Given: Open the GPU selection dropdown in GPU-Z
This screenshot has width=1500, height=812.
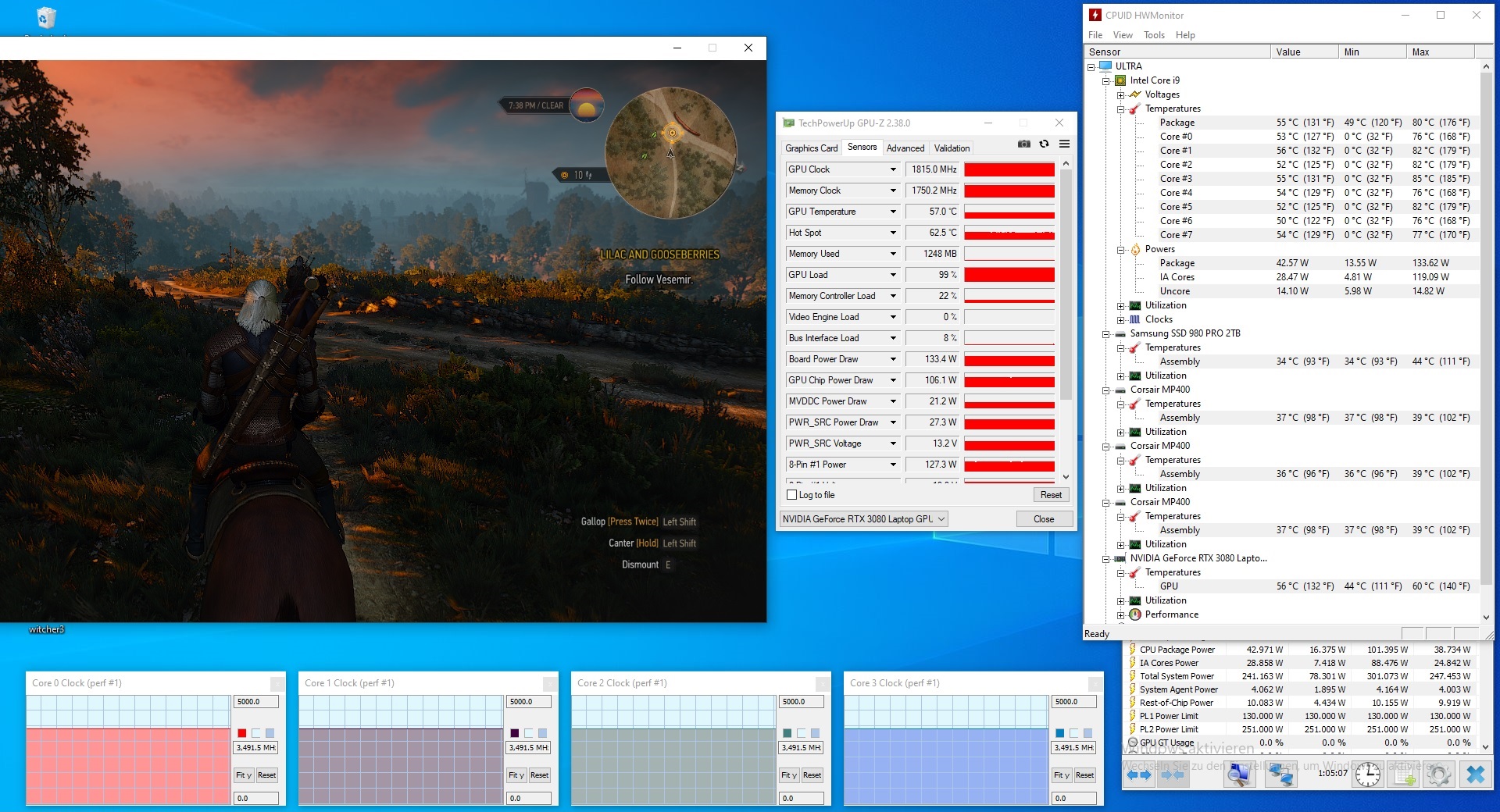Looking at the screenshot, I should click(x=863, y=519).
